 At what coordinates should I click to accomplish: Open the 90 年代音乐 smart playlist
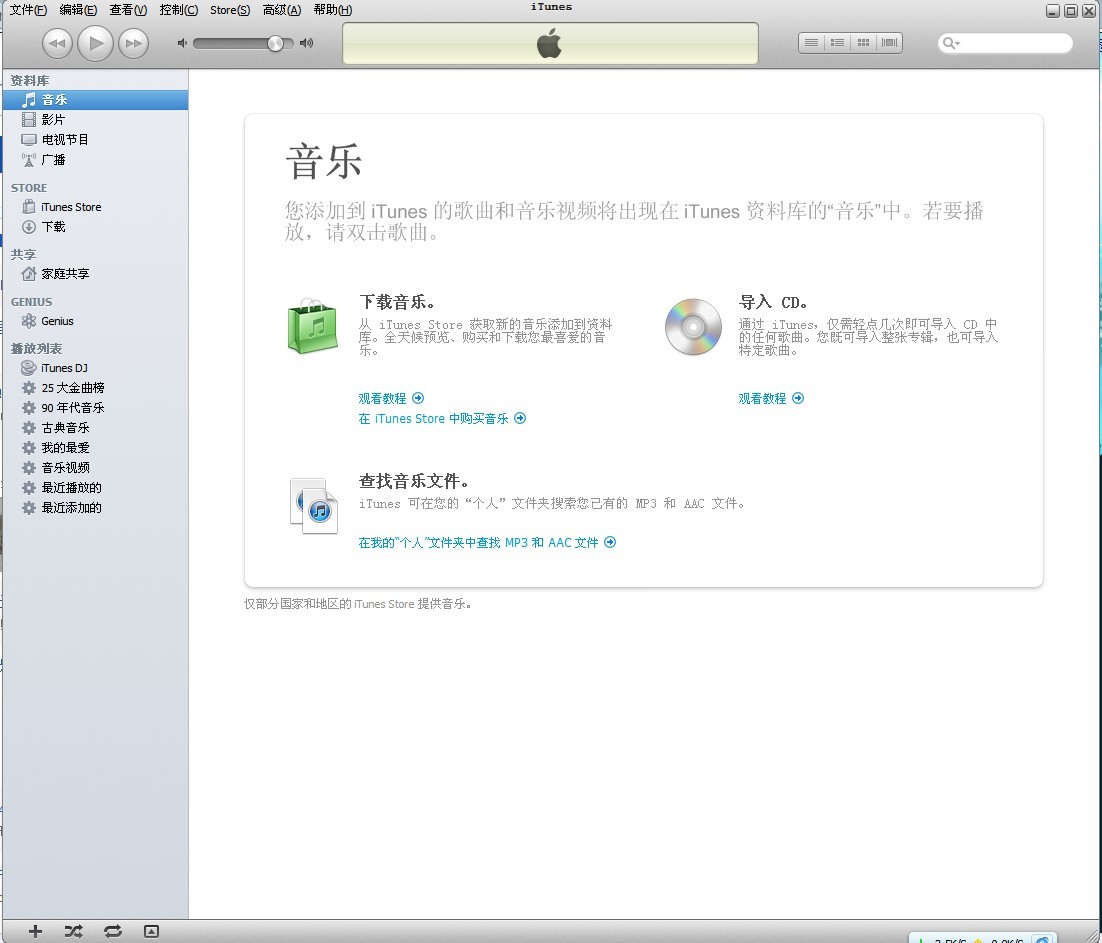click(96, 408)
